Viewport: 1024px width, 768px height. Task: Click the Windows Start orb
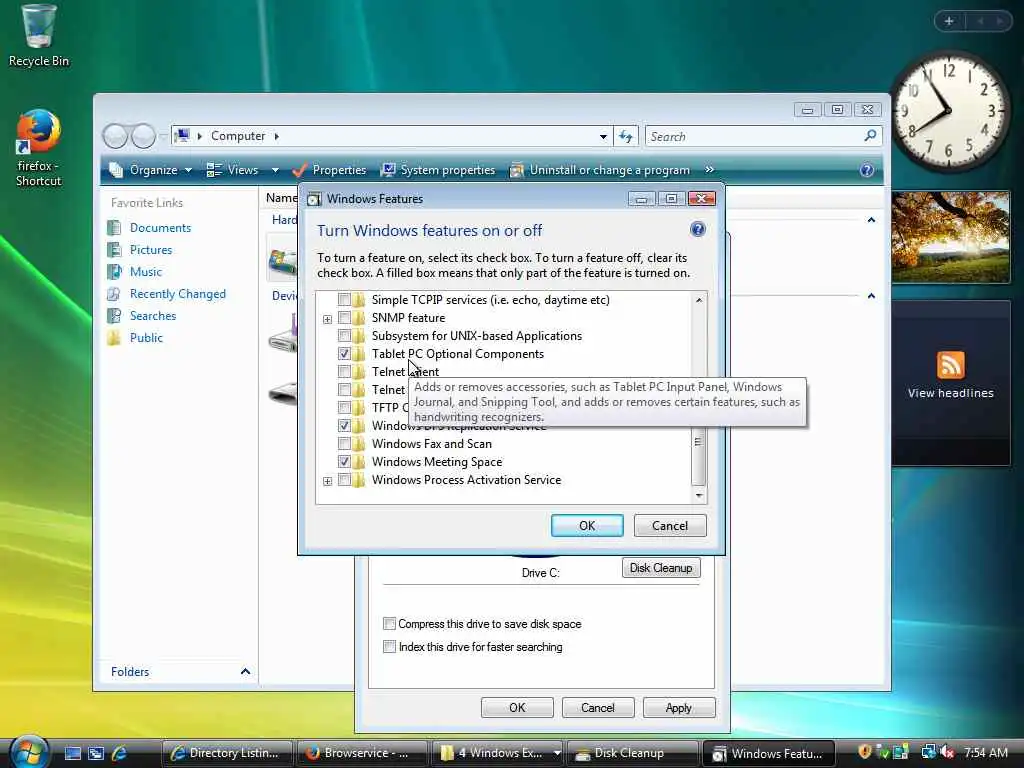(x=29, y=752)
